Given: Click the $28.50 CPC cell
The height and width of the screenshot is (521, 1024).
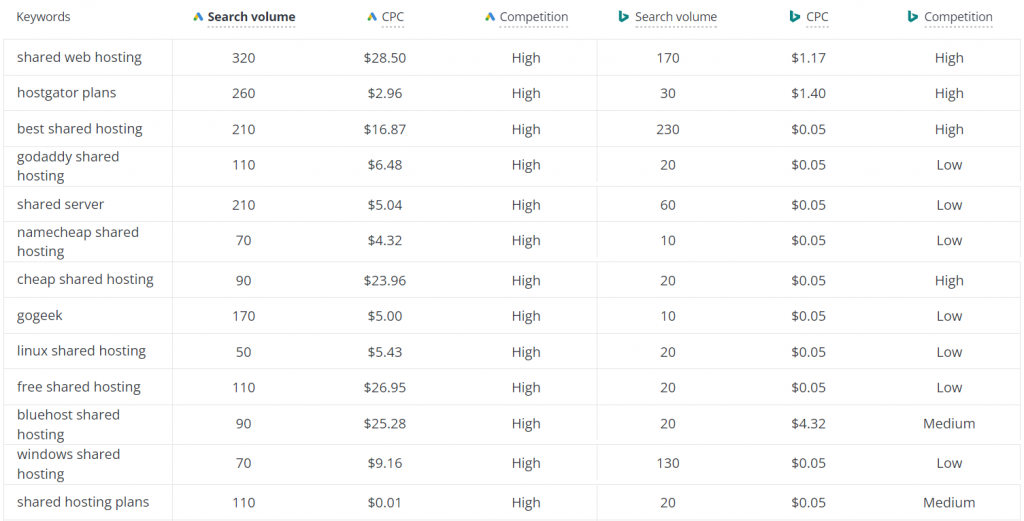Looking at the screenshot, I should (385, 58).
